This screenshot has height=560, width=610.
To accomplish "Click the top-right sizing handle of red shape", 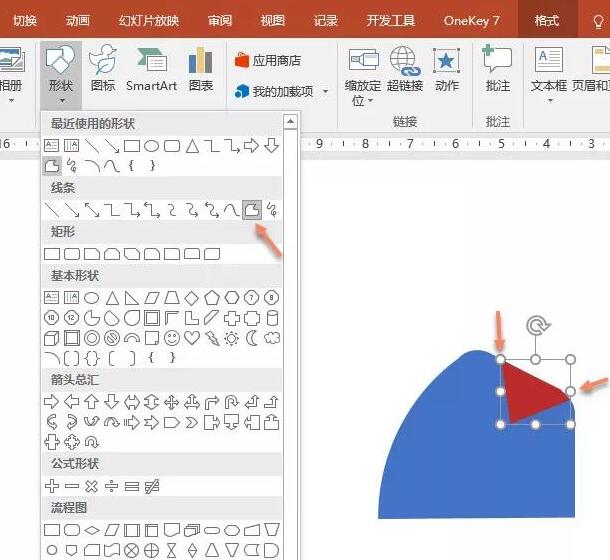I will 570,359.
